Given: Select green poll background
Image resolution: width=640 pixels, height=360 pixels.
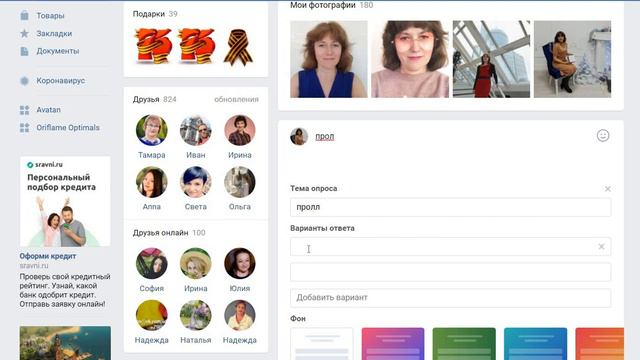Looking at the screenshot, I should [x=464, y=344].
